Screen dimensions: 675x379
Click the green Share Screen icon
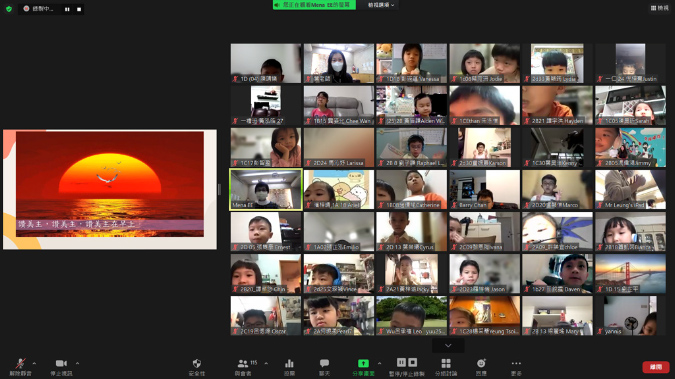pos(363,363)
